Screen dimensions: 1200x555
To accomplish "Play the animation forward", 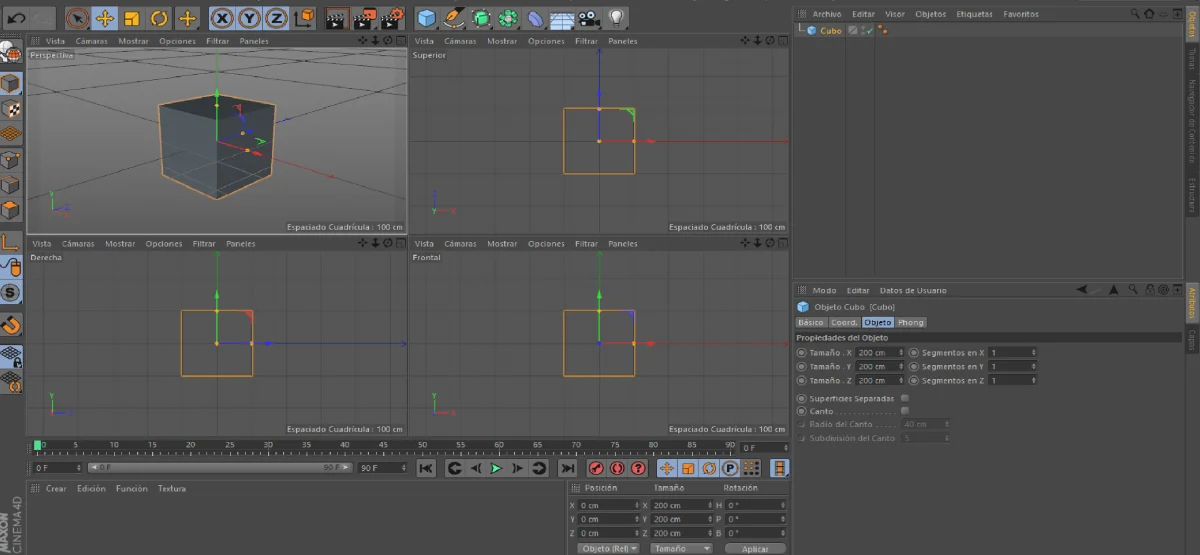I will (496, 468).
